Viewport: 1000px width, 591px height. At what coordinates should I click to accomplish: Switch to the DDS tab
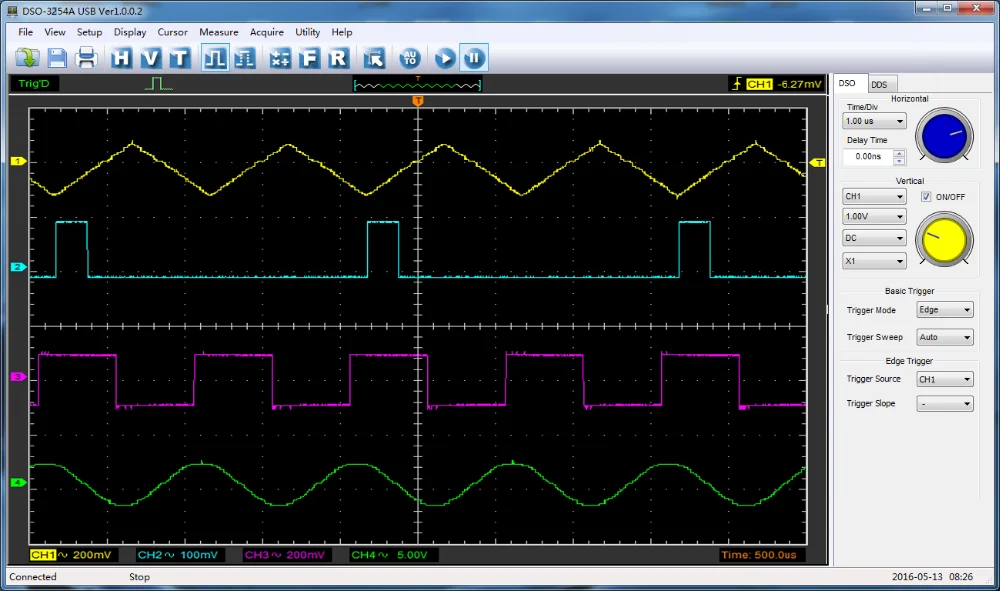pos(879,85)
